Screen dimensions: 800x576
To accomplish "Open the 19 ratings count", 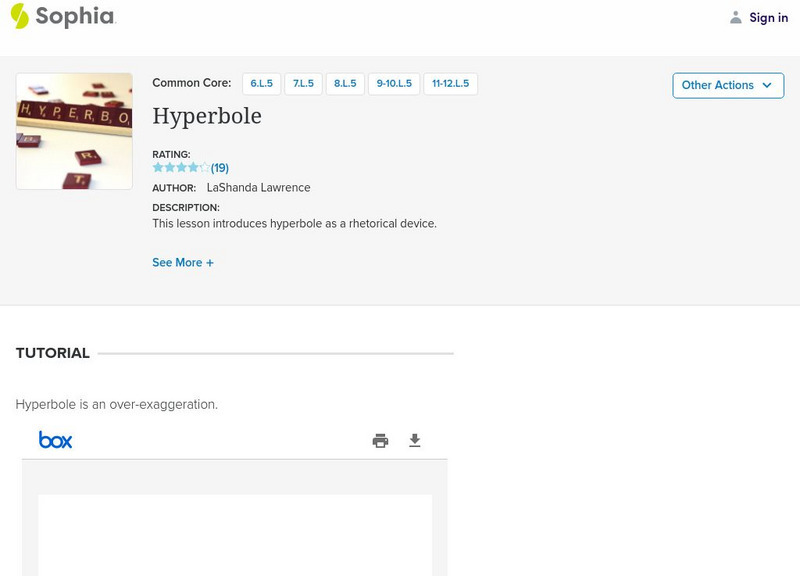I will coord(220,168).
